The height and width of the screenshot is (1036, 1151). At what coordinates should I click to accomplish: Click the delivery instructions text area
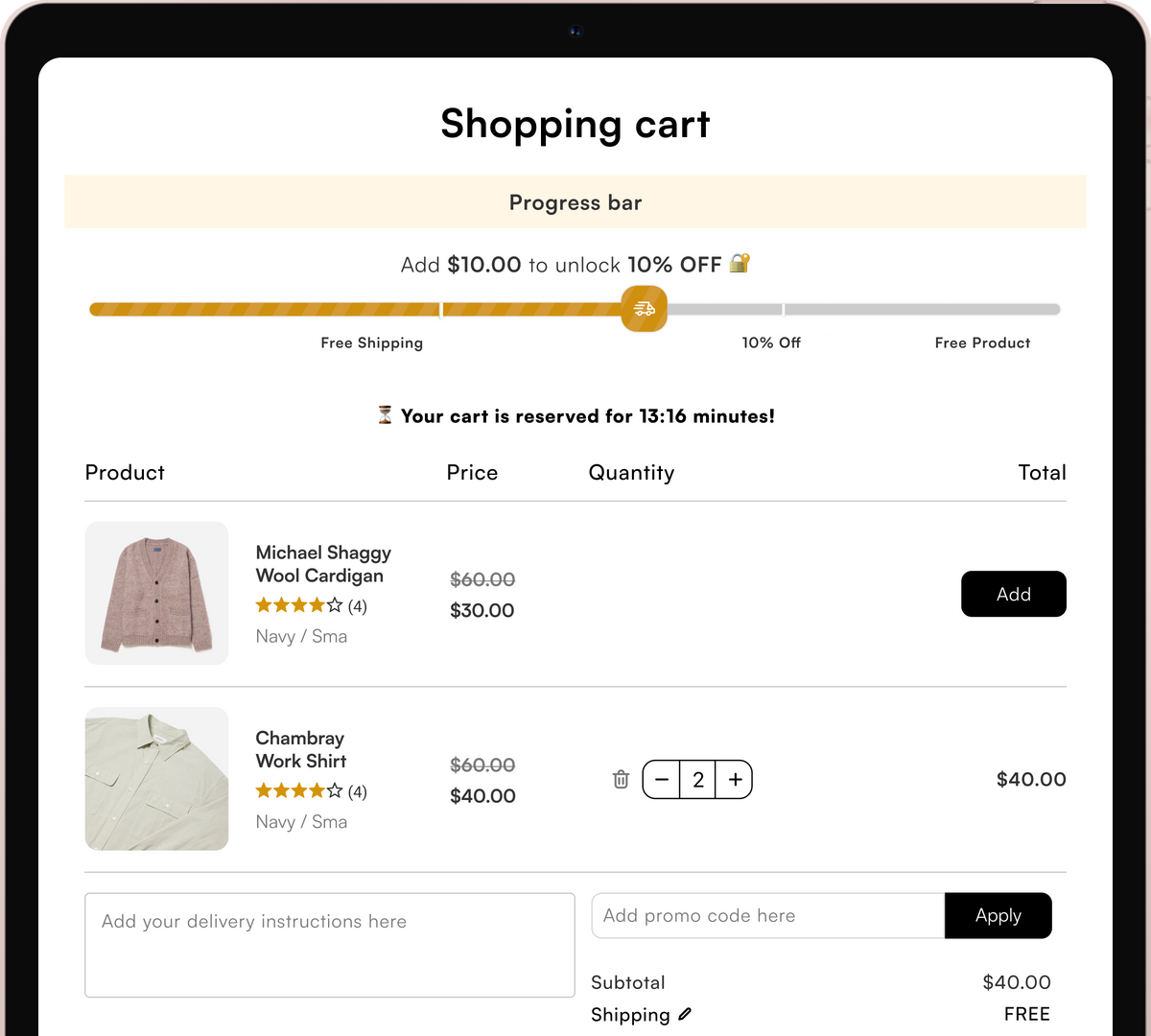tap(329, 945)
